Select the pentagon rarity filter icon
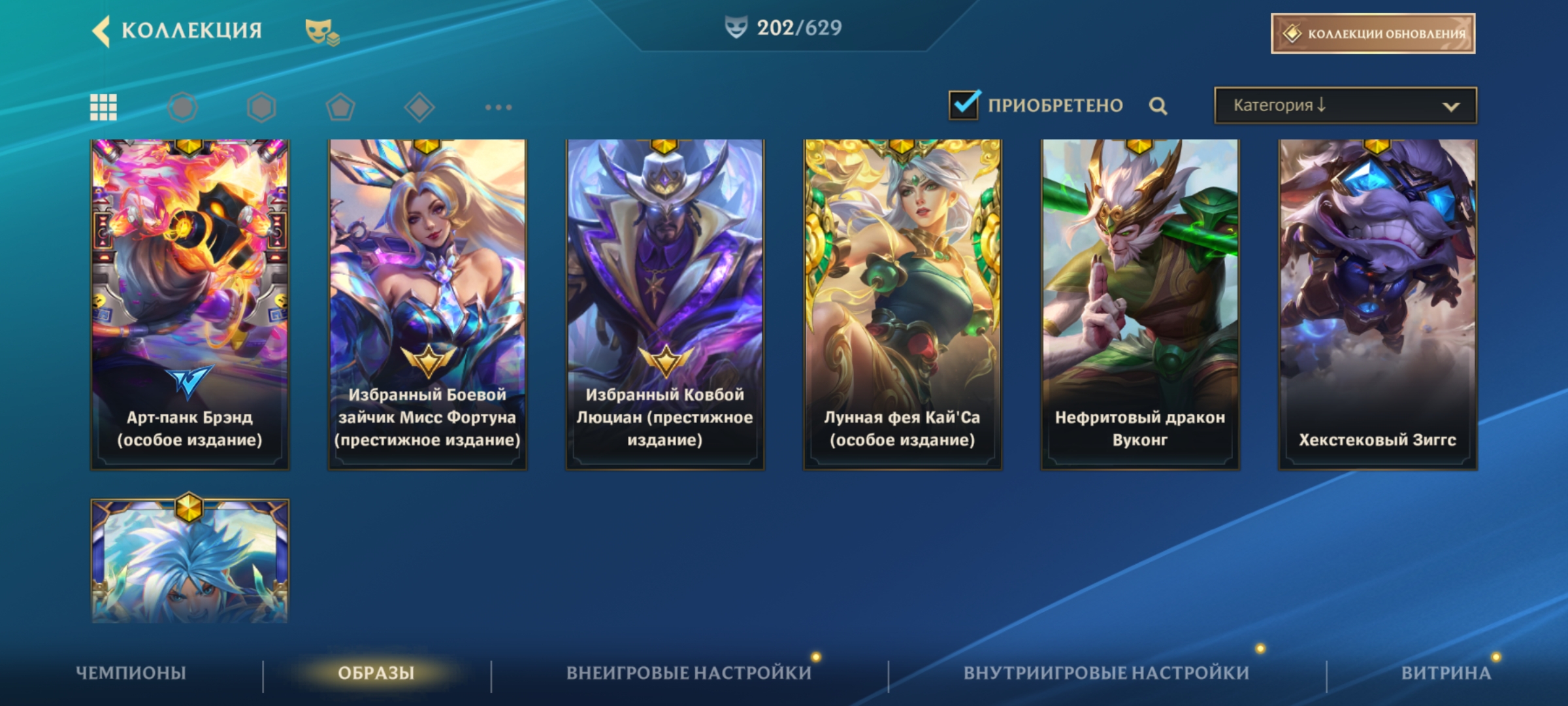Screen dimensions: 1568x706 pyautogui.click(x=340, y=107)
